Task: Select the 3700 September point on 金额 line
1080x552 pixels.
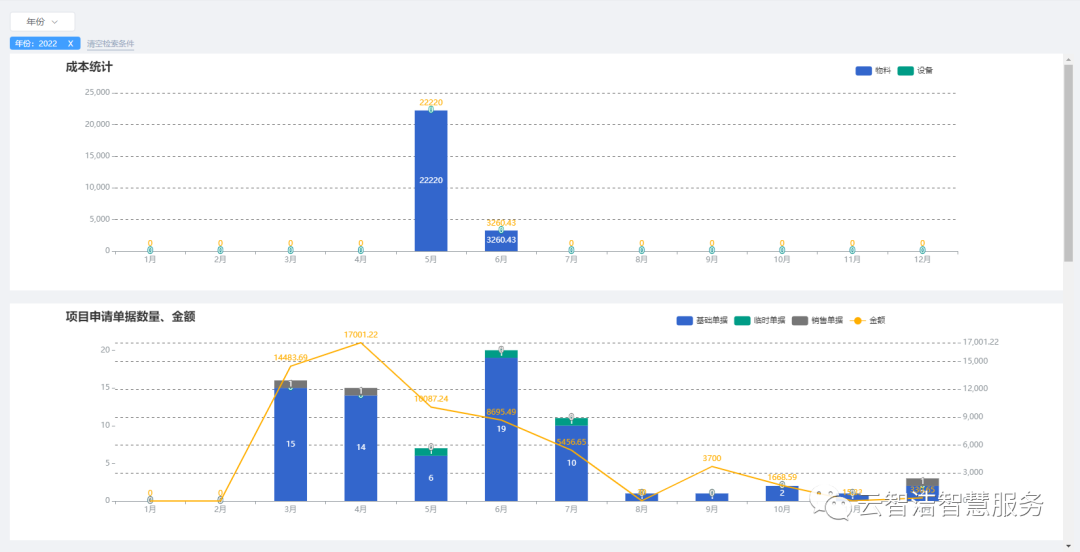Action: pyautogui.click(x=711, y=466)
